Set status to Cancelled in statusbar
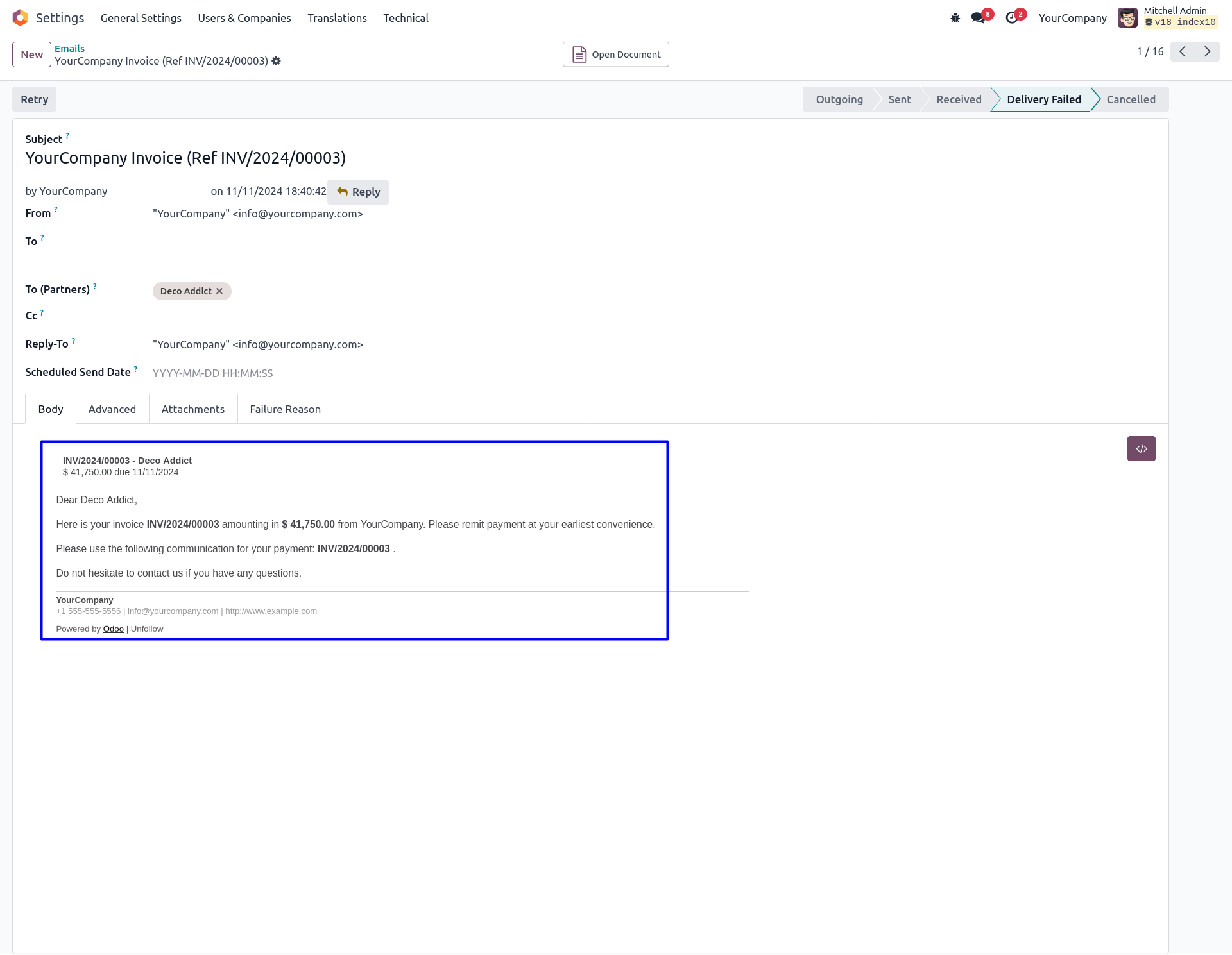Image resolution: width=1232 pixels, height=955 pixels. pyautogui.click(x=1131, y=99)
